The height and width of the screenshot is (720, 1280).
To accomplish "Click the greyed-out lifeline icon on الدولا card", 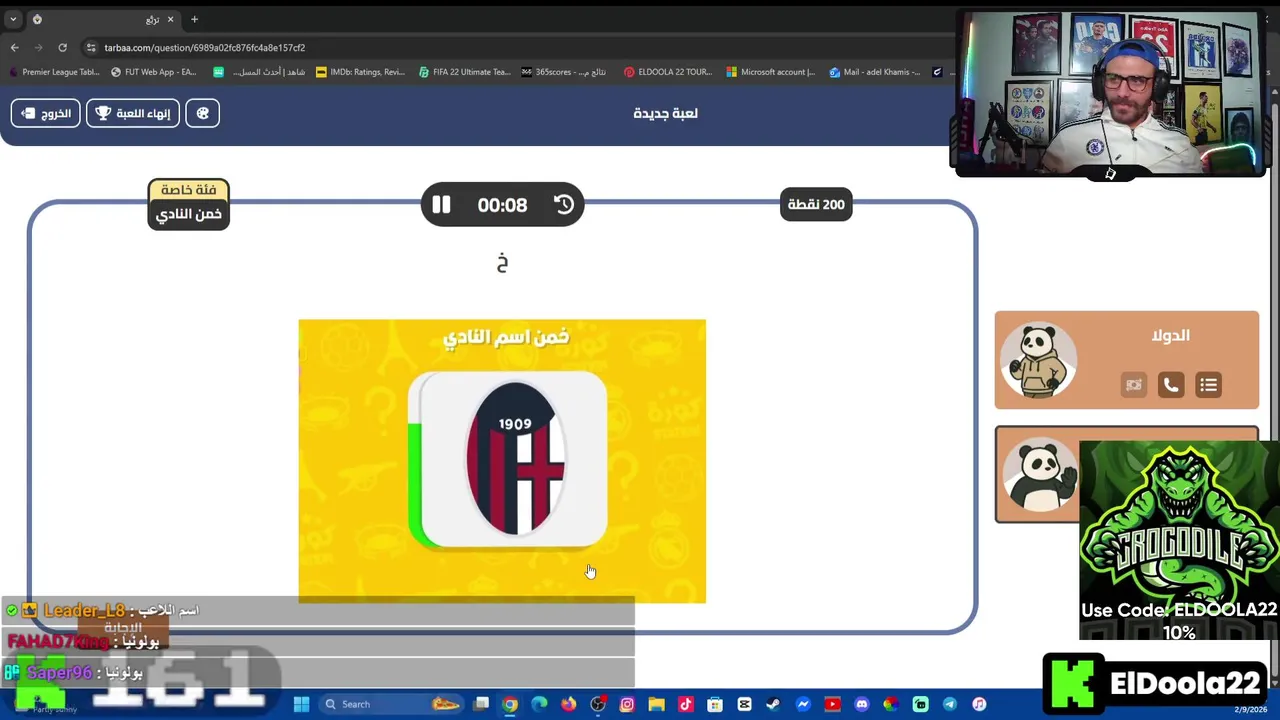I will coord(1133,385).
